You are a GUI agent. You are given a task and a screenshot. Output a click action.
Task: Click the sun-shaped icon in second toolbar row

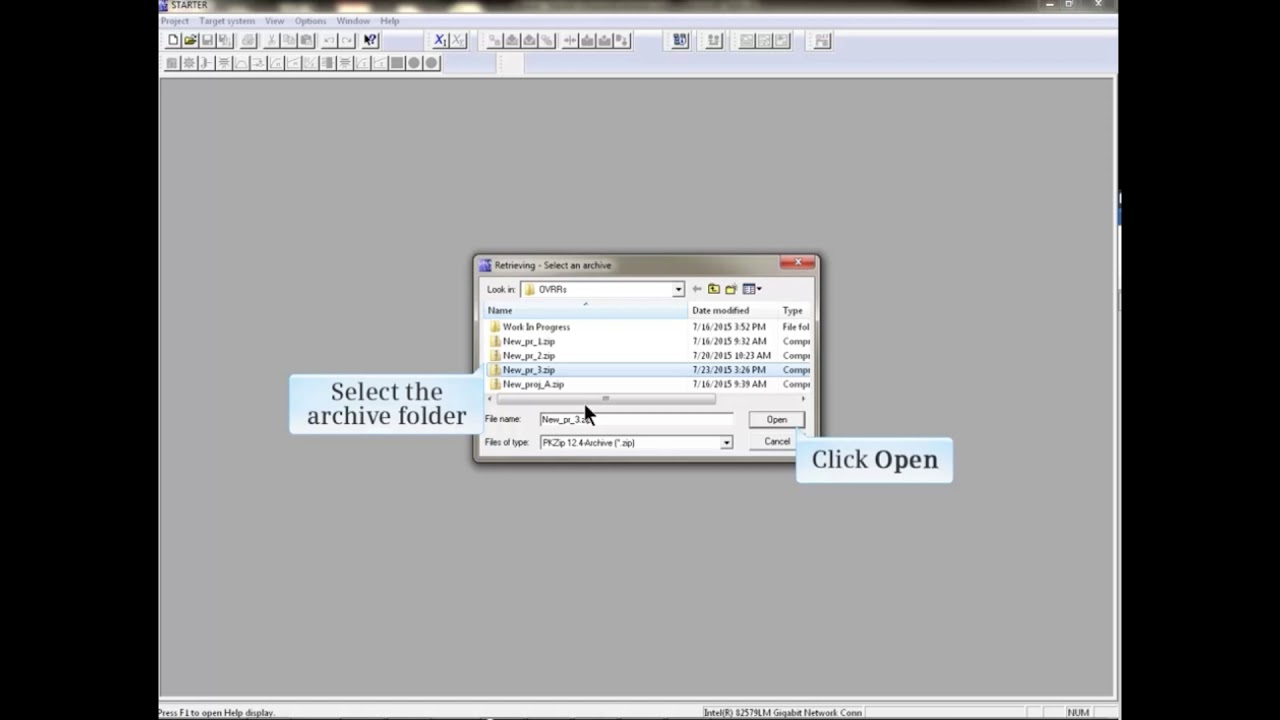click(x=188, y=63)
